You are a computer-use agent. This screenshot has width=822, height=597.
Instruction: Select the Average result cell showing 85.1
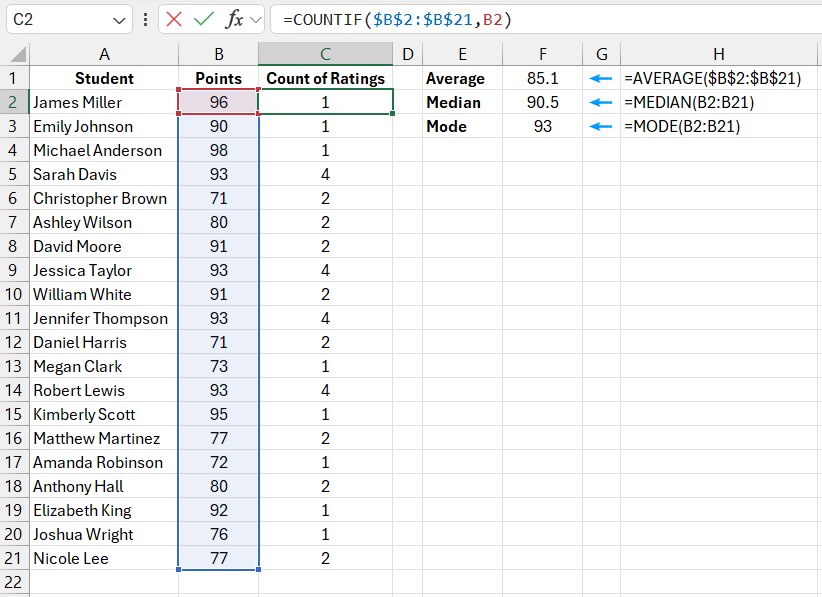tap(542, 78)
